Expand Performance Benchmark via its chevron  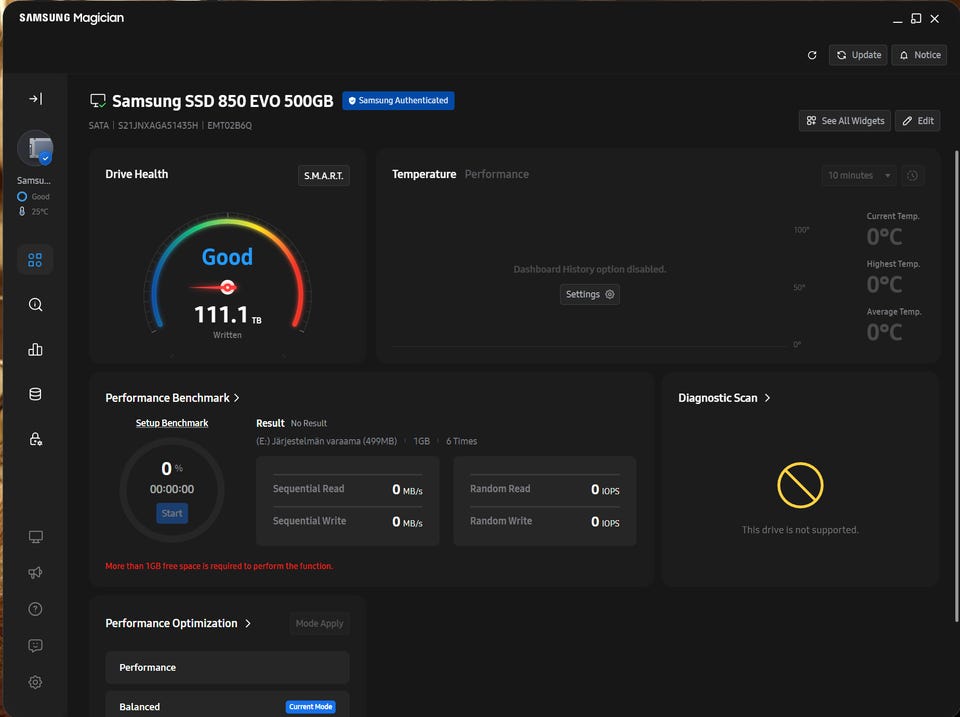click(x=237, y=398)
